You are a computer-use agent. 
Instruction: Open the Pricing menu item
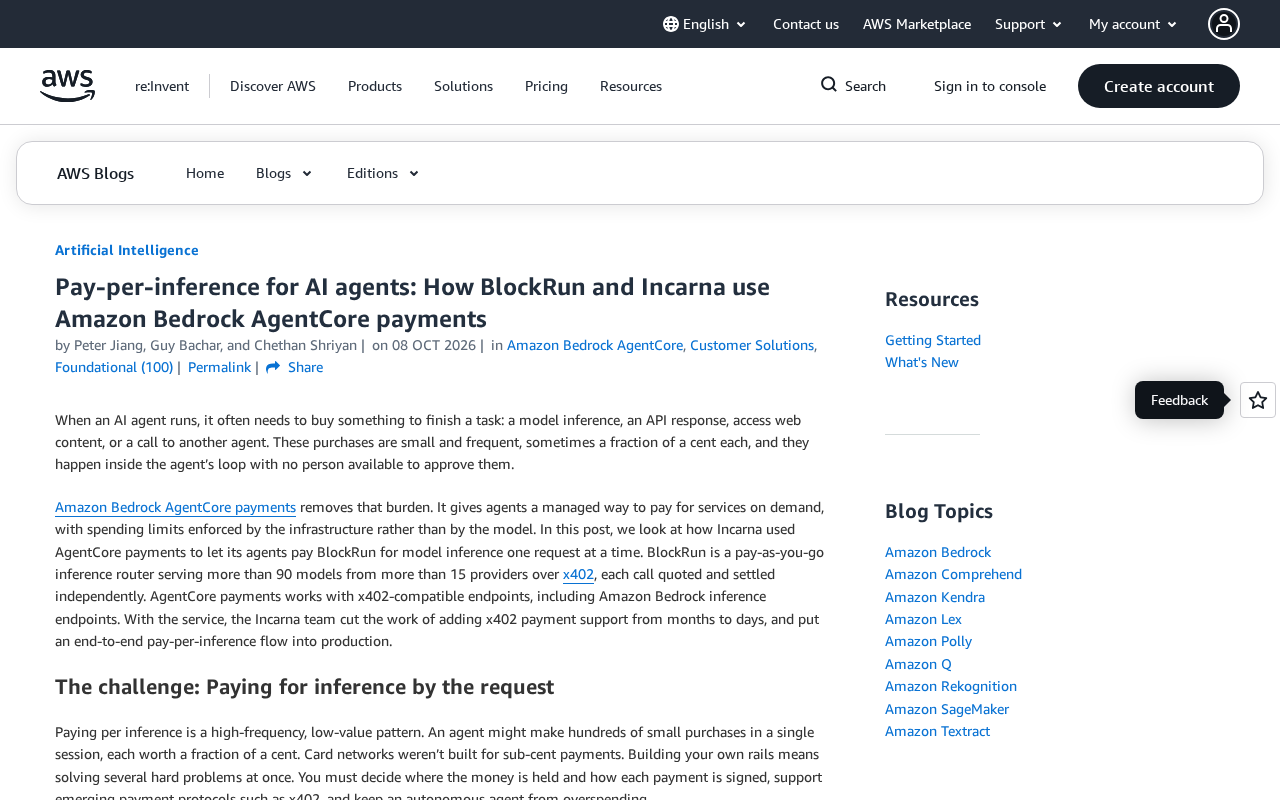(x=546, y=86)
